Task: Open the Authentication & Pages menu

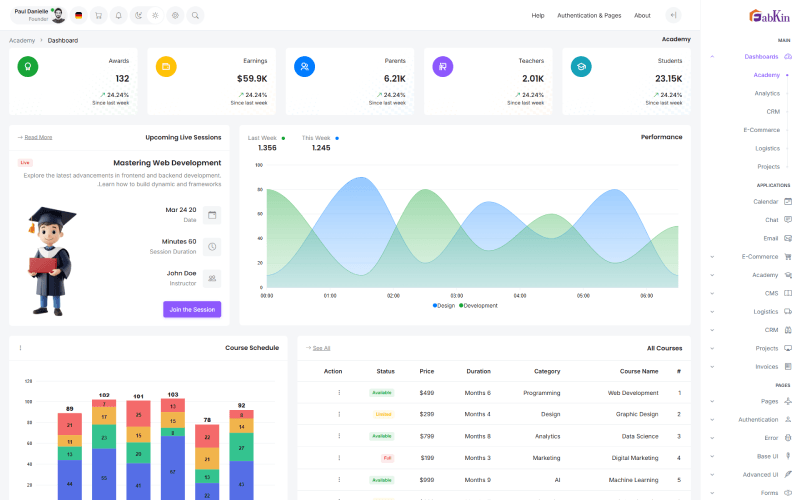Action: tap(589, 16)
